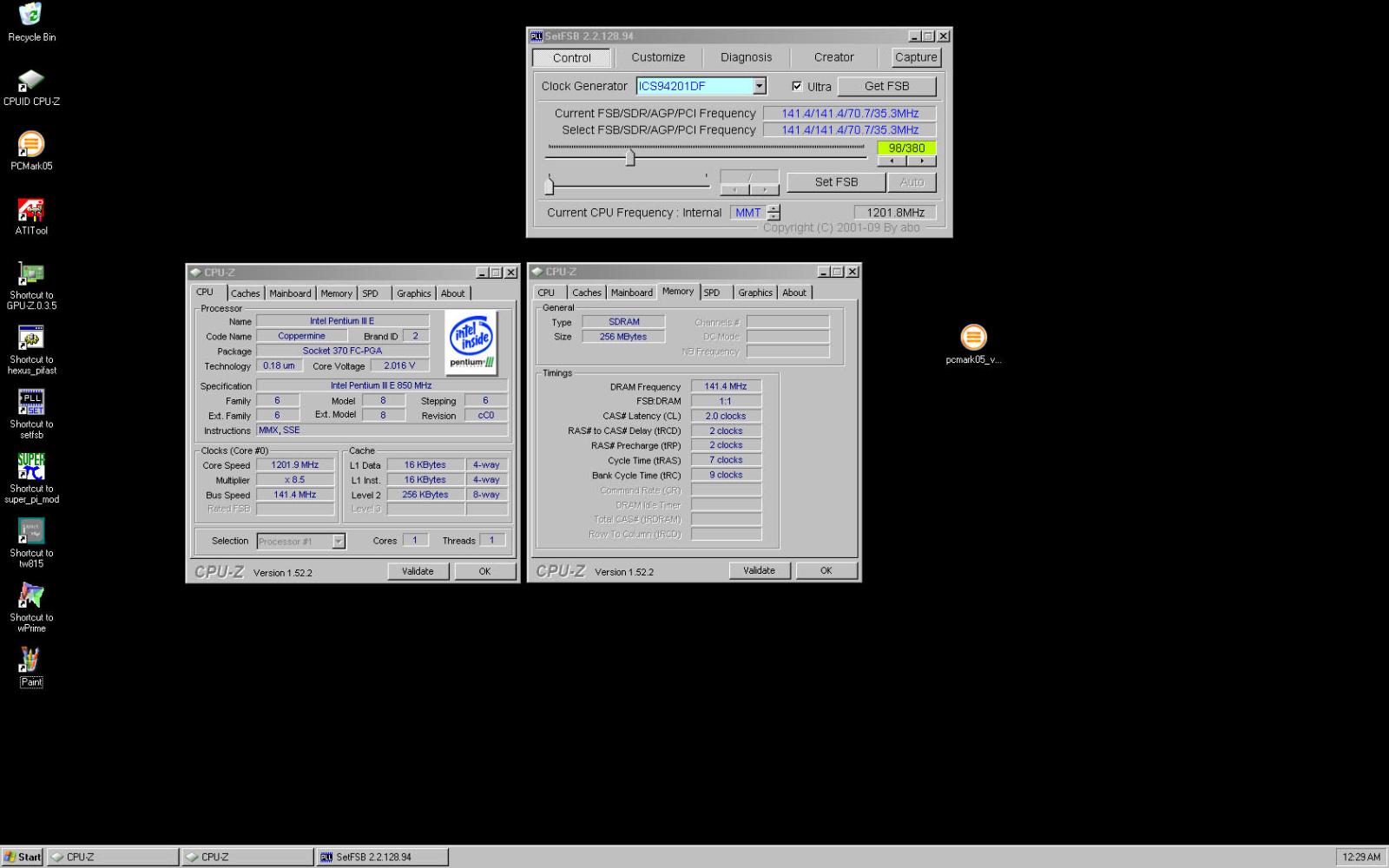Step MMT frequency source spinner

point(773,213)
